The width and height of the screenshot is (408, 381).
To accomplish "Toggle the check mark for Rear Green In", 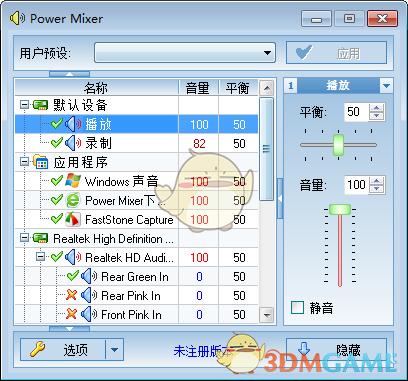I will (73, 276).
